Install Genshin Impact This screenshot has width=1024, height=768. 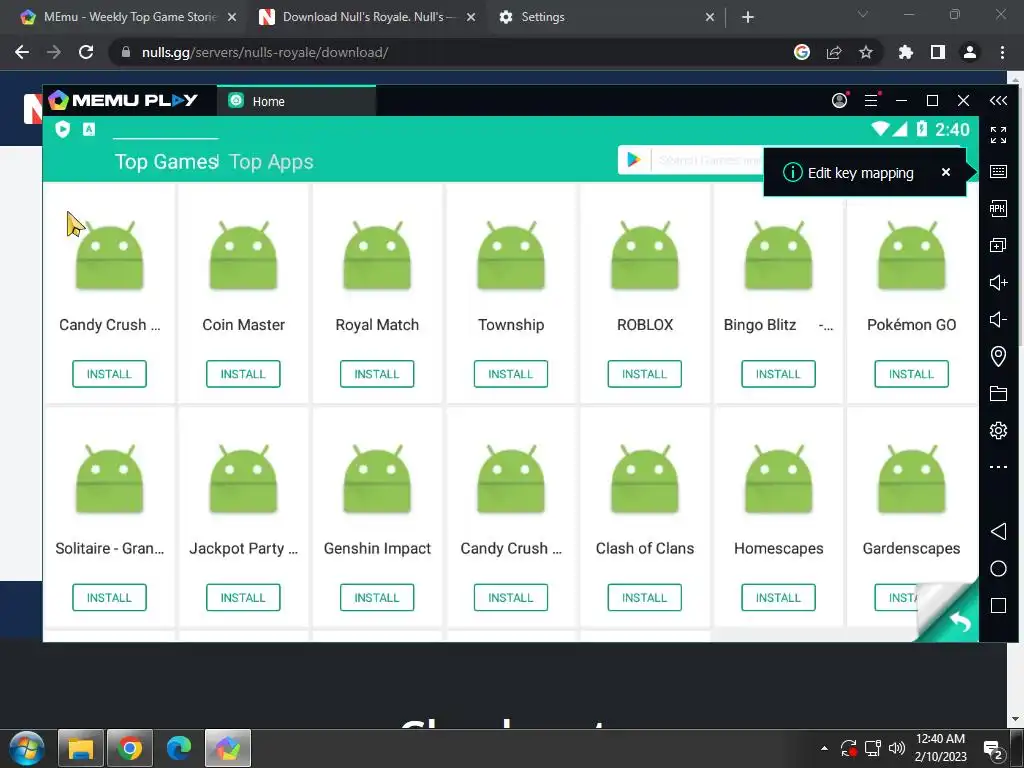click(377, 598)
